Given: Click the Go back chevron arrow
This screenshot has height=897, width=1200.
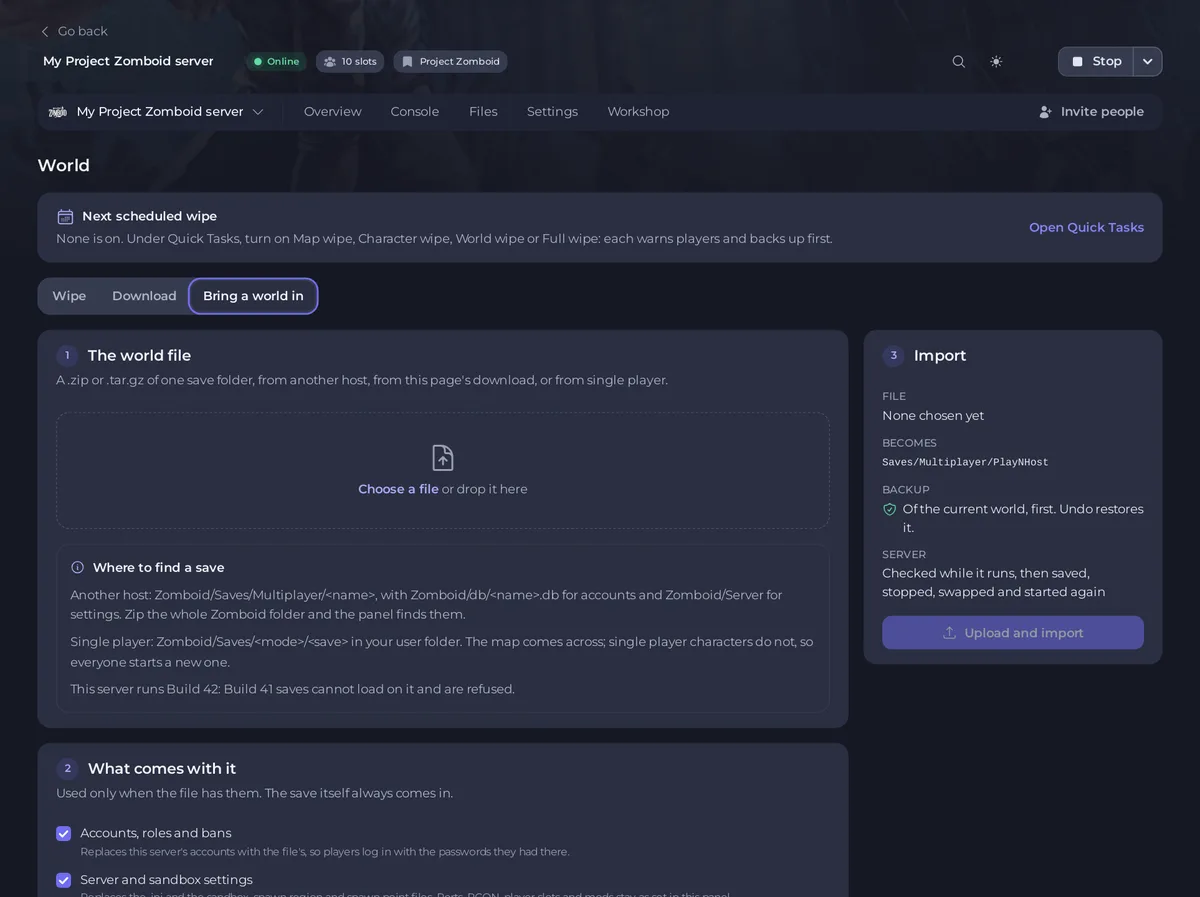Looking at the screenshot, I should (45, 31).
